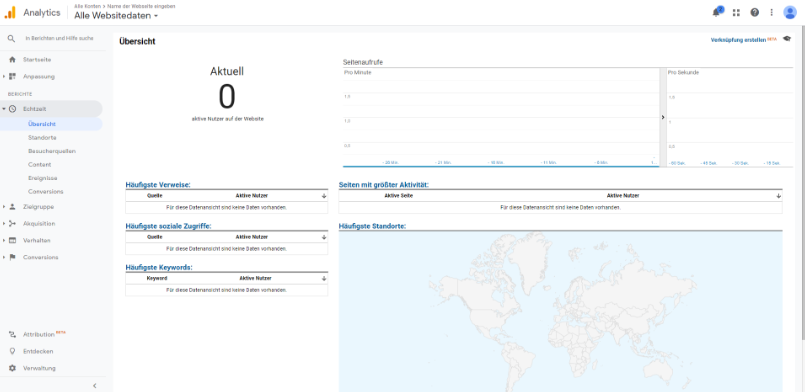Open the Alle Websitedaten dropdown
Viewport: 805px width, 392px height.
(116, 16)
